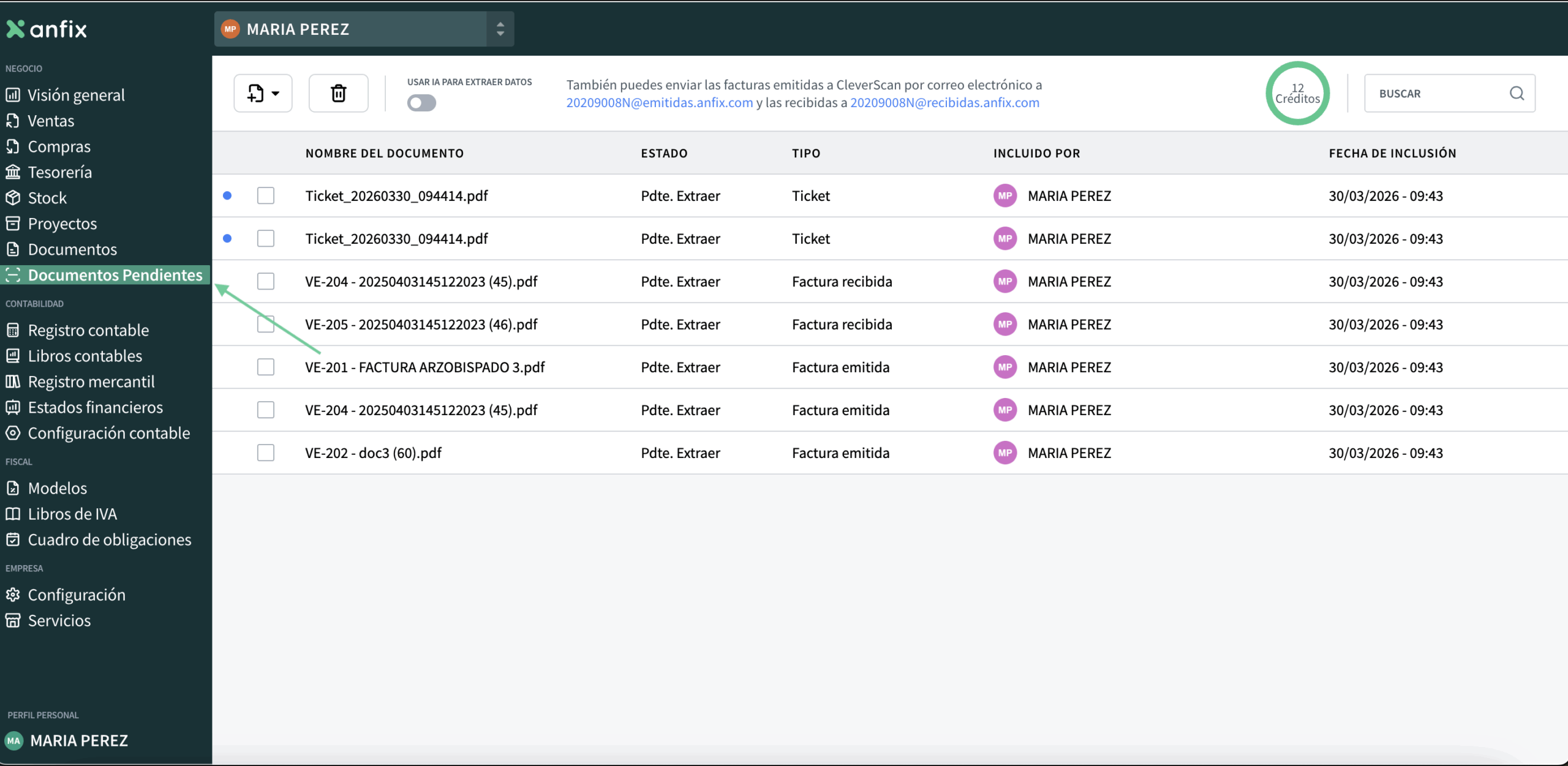Click the Libros de IVA book icon
This screenshot has height=766, width=1568.
point(13,514)
